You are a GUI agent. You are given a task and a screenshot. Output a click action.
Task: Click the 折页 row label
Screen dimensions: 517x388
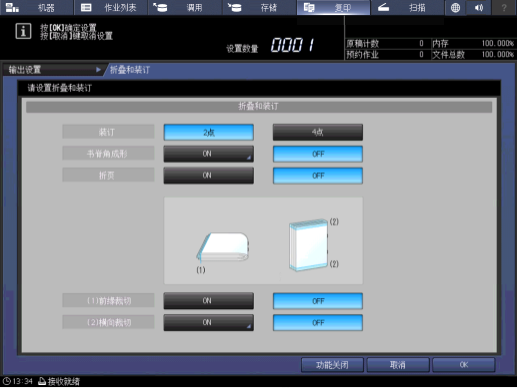click(x=108, y=175)
